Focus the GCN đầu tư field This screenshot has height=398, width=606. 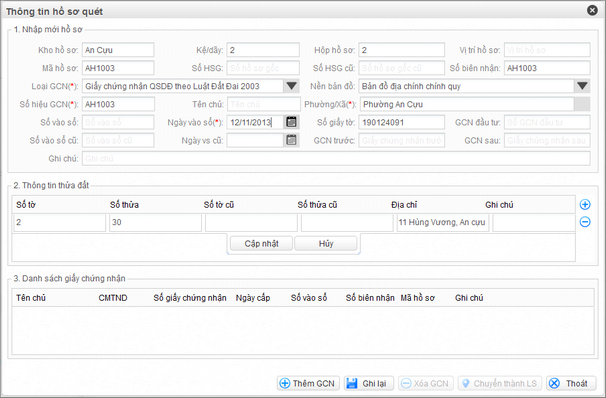547,122
